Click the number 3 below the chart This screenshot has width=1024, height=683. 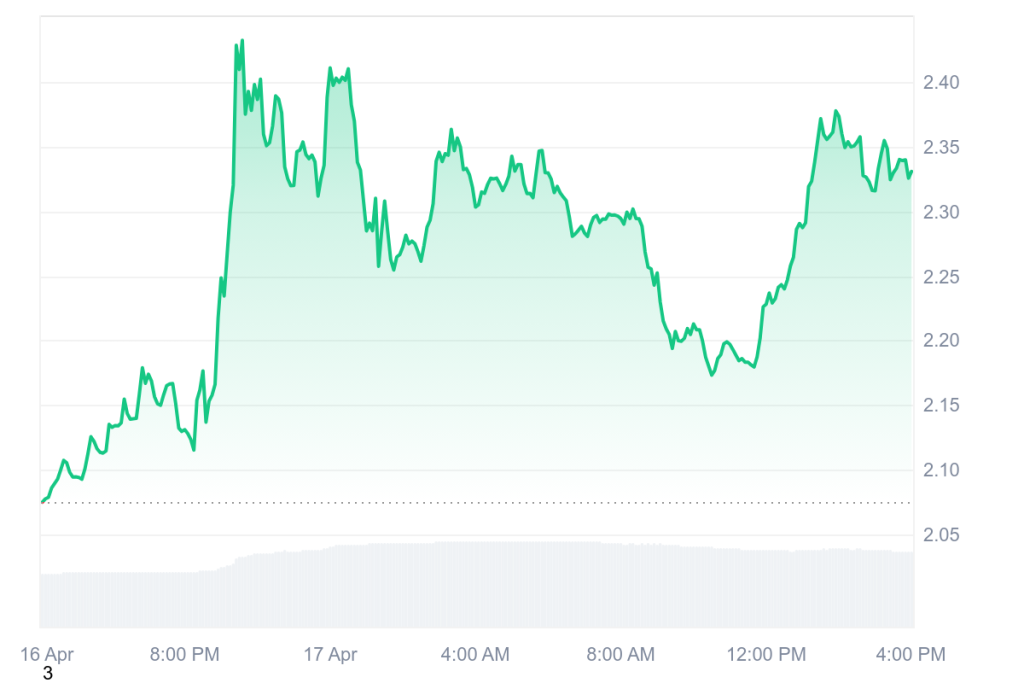47,674
